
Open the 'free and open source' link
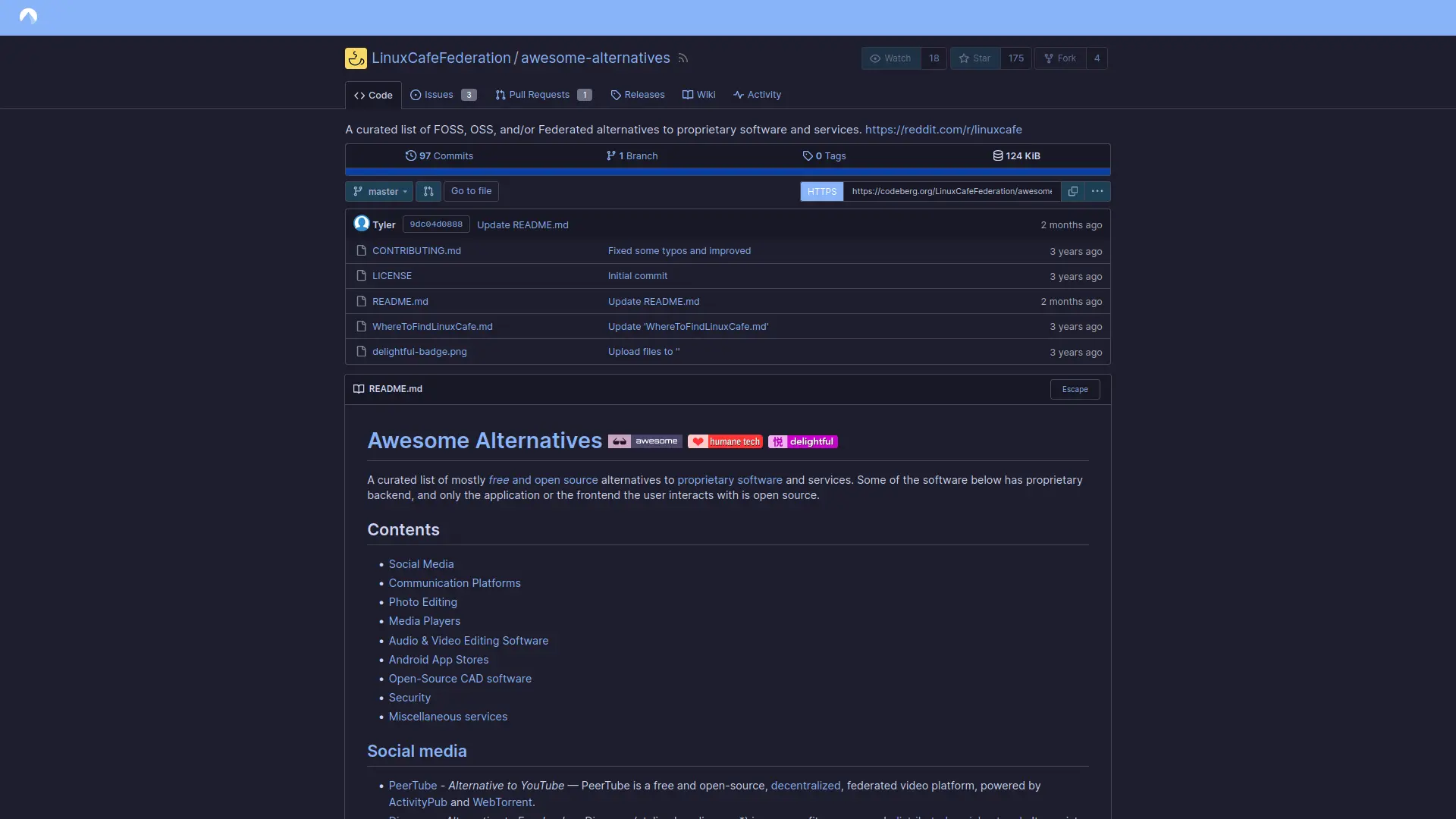(x=543, y=480)
